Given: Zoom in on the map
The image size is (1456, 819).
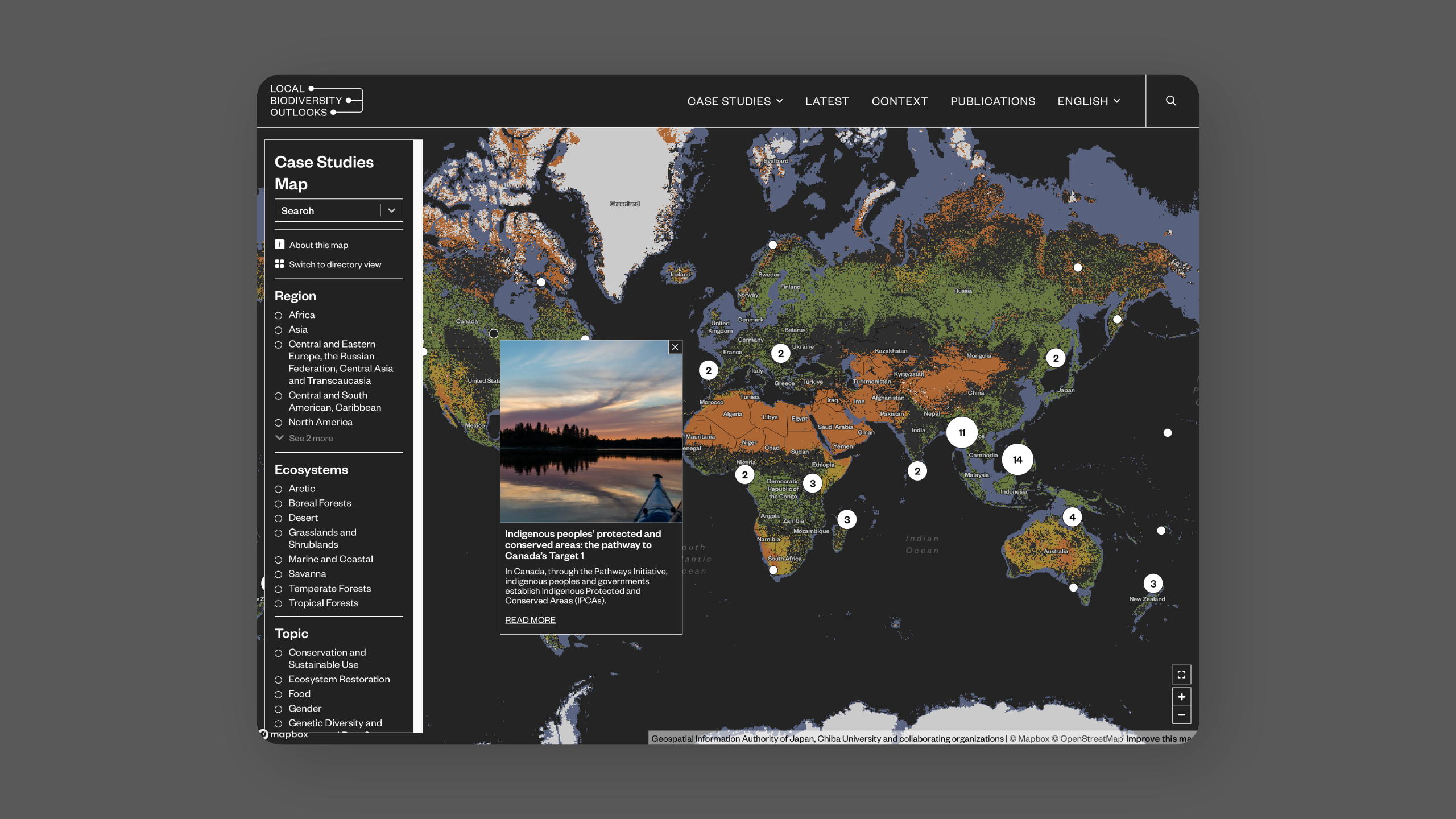Looking at the screenshot, I should coord(1181,697).
